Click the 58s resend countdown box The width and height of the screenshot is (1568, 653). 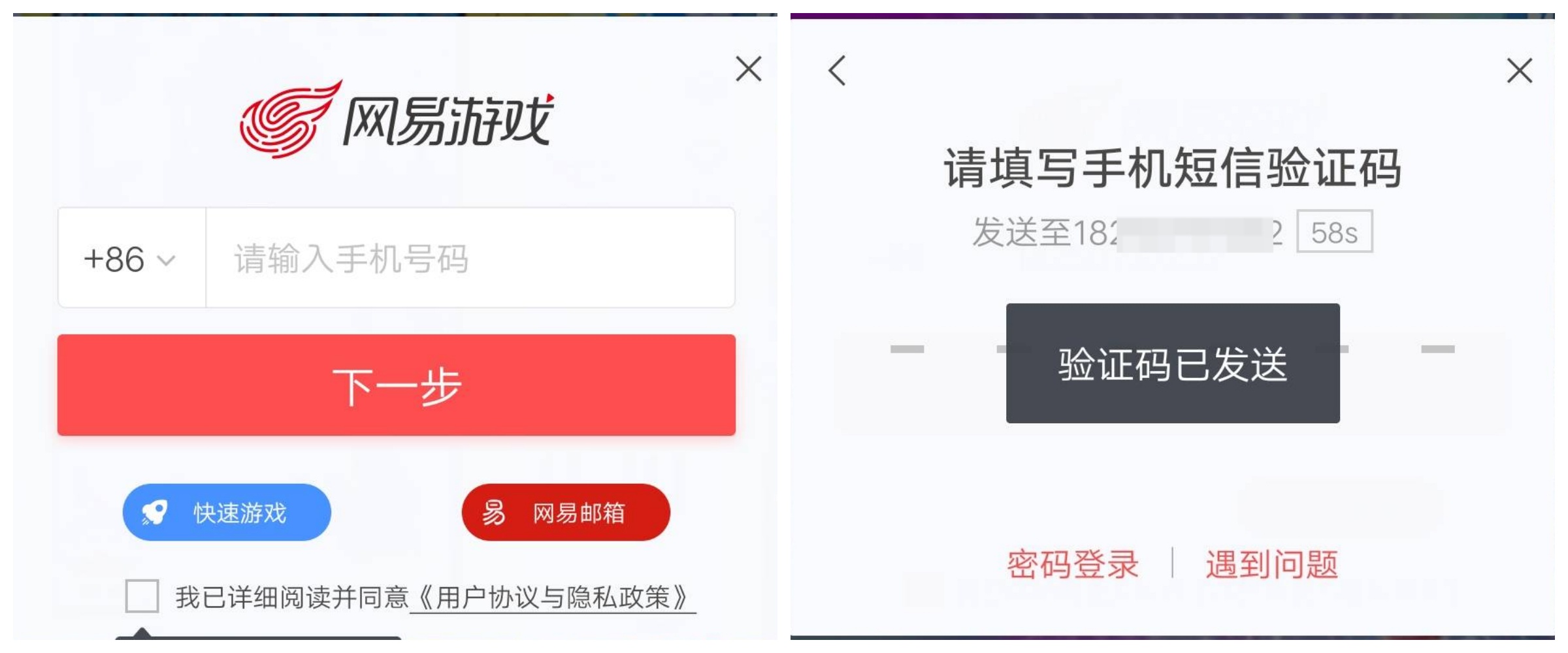1334,232
